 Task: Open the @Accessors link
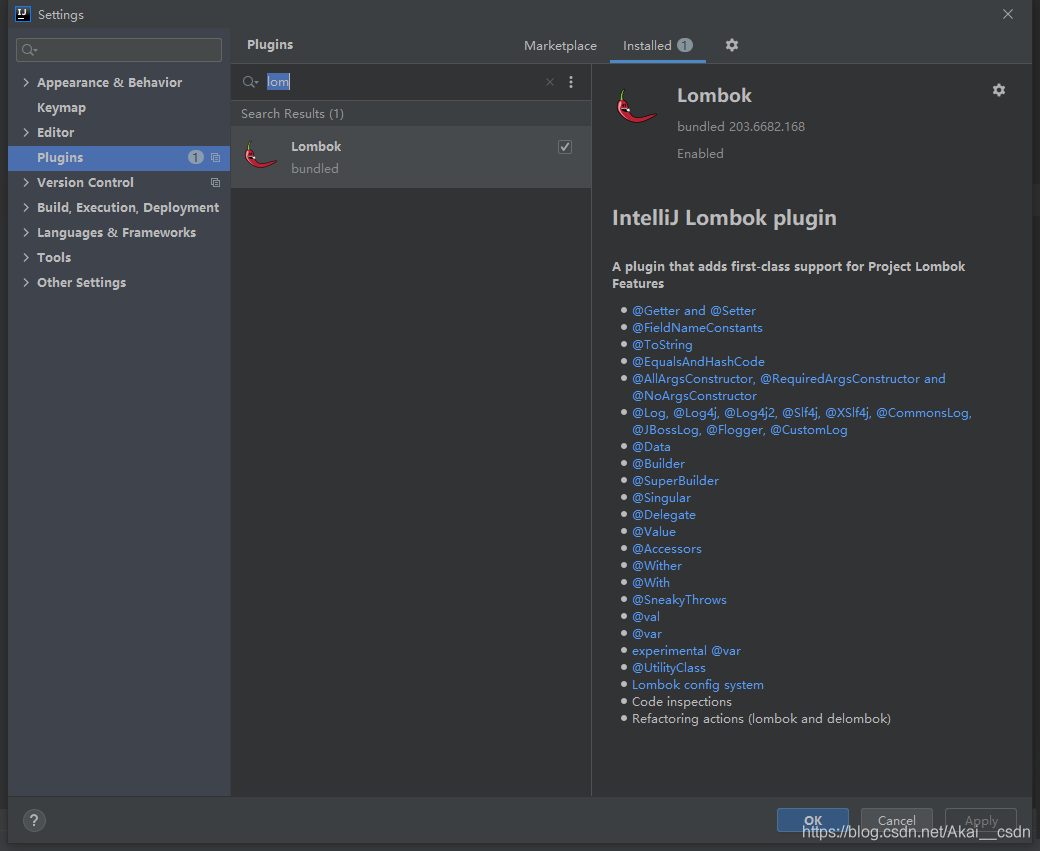pyautogui.click(x=667, y=549)
